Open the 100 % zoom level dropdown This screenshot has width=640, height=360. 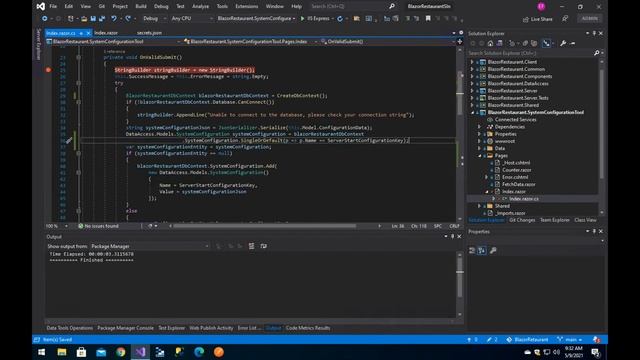[56, 226]
